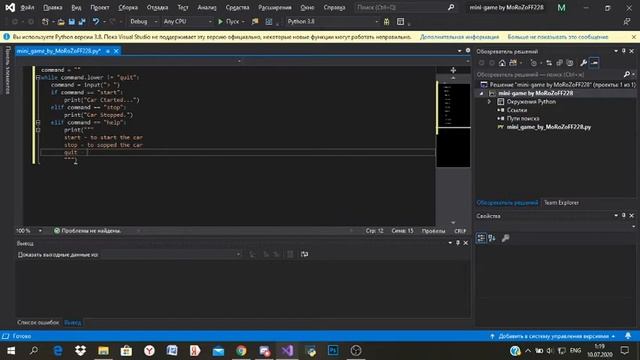Collapse the mini-game by MoRoZoFF228 project node
640x360 pixels.
482,93
